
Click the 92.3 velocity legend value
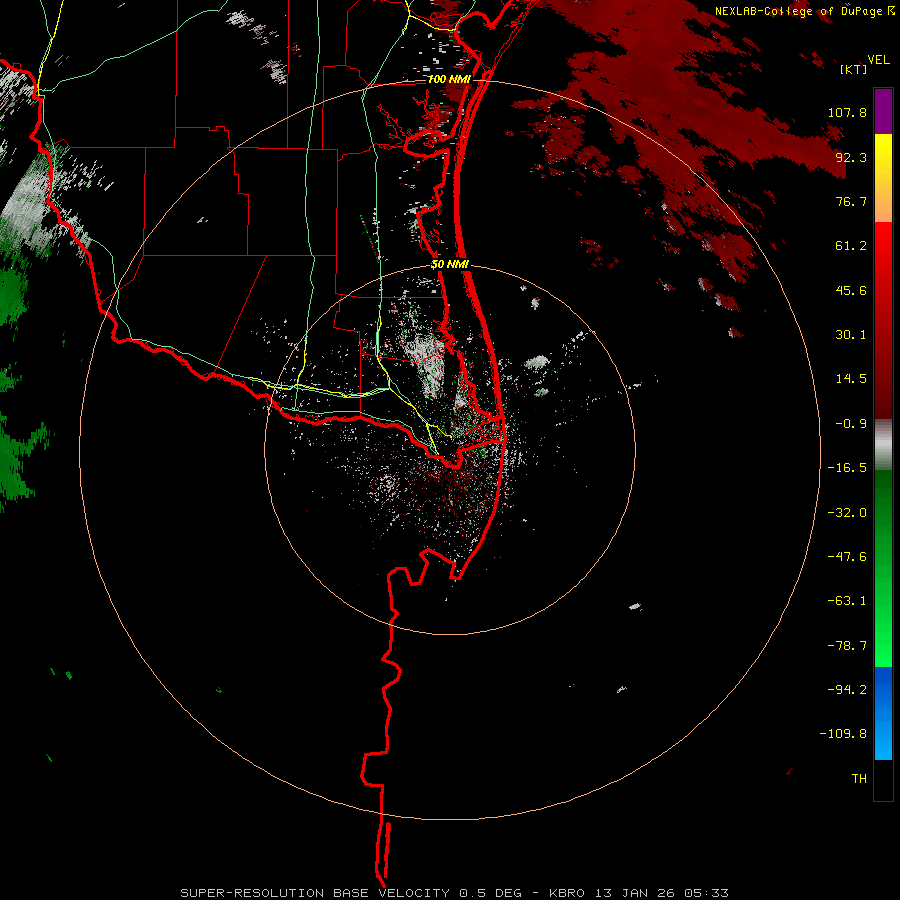pyautogui.click(x=851, y=157)
